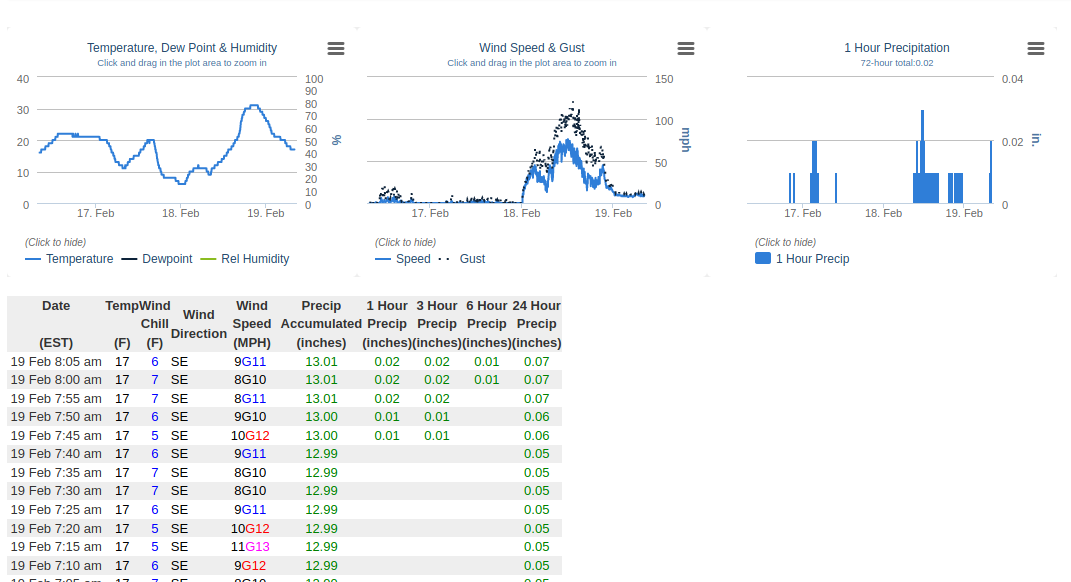
Task: Click 6 hour precip 0.01 in 8:00 am row
Action: tap(487, 380)
